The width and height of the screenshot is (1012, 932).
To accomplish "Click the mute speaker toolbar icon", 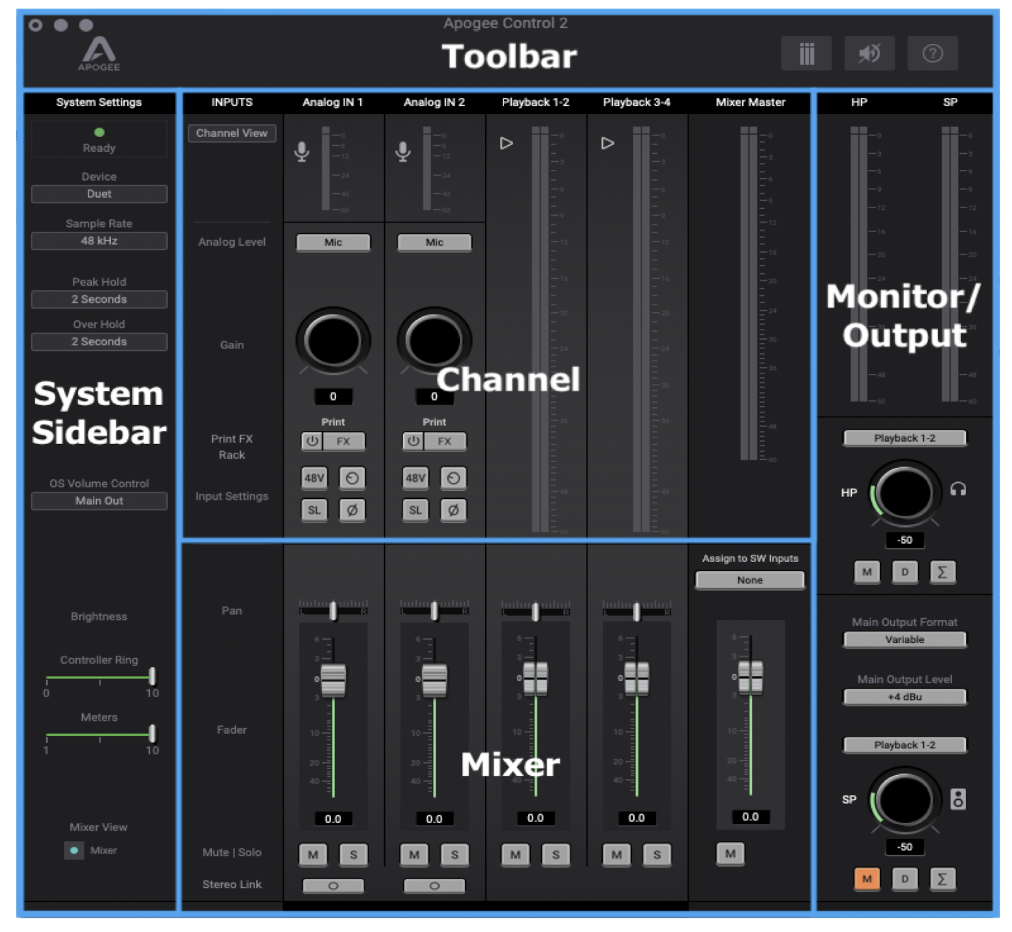I will [869, 53].
